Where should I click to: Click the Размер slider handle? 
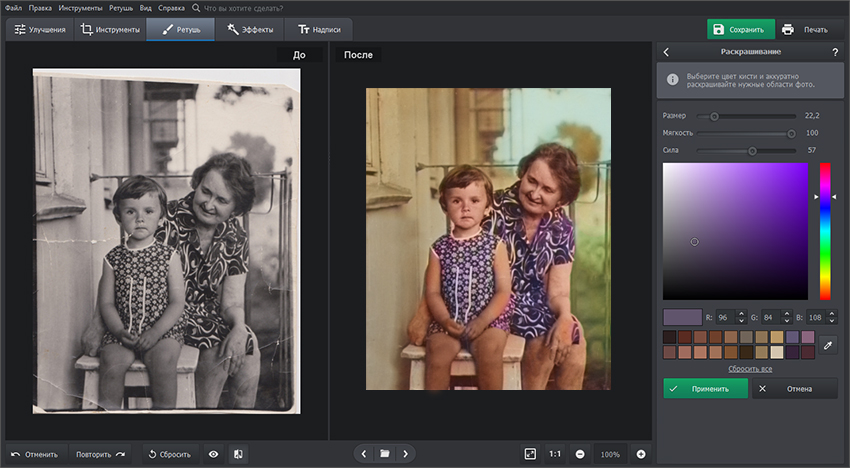(714, 116)
